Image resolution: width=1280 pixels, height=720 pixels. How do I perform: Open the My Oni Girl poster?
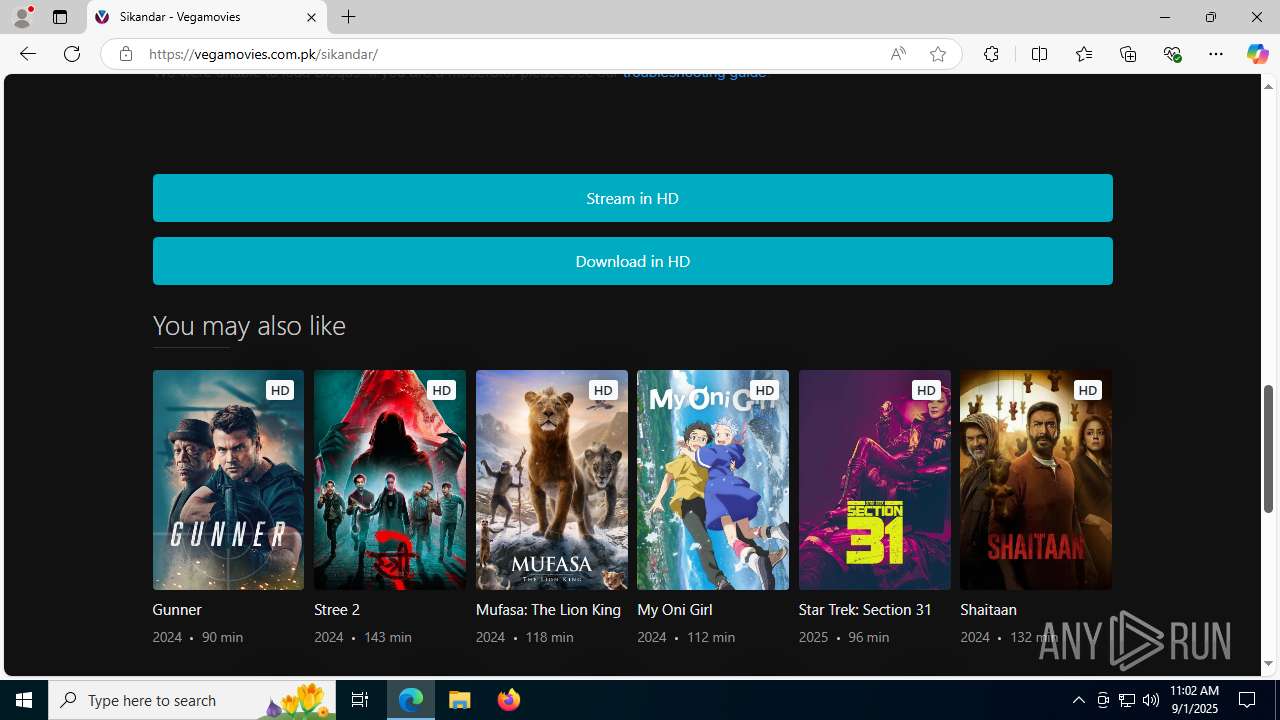[x=713, y=480]
